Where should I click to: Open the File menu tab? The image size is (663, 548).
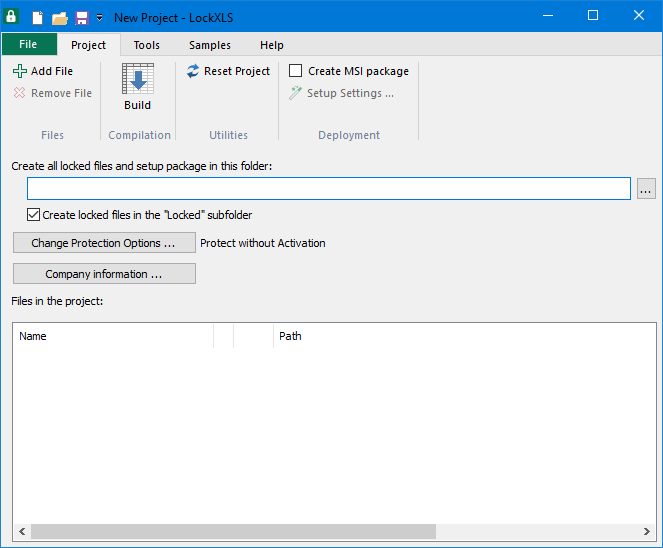click(x=29, y=44)
